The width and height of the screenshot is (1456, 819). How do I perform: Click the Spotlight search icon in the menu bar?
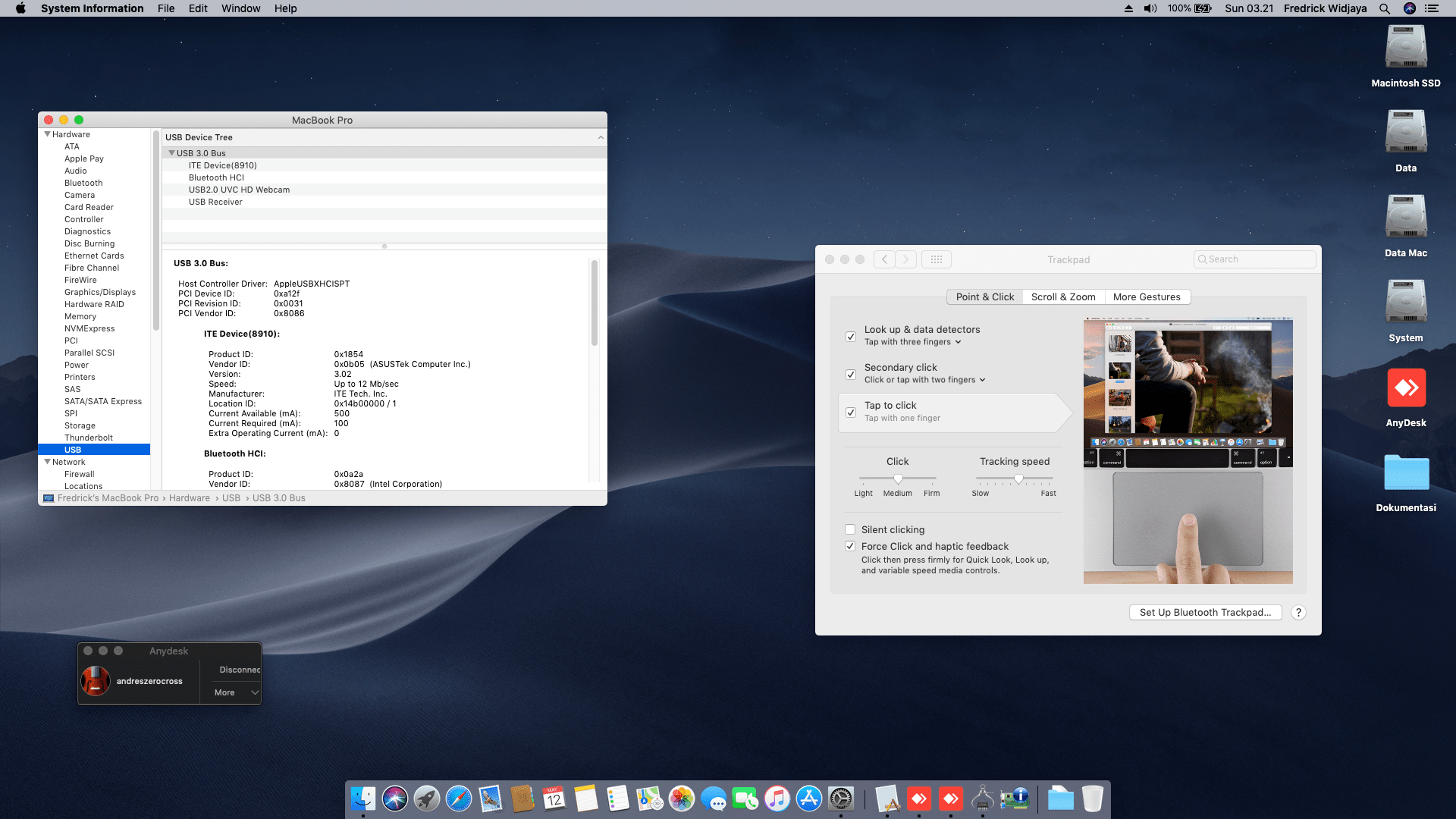click(1385, 8)
